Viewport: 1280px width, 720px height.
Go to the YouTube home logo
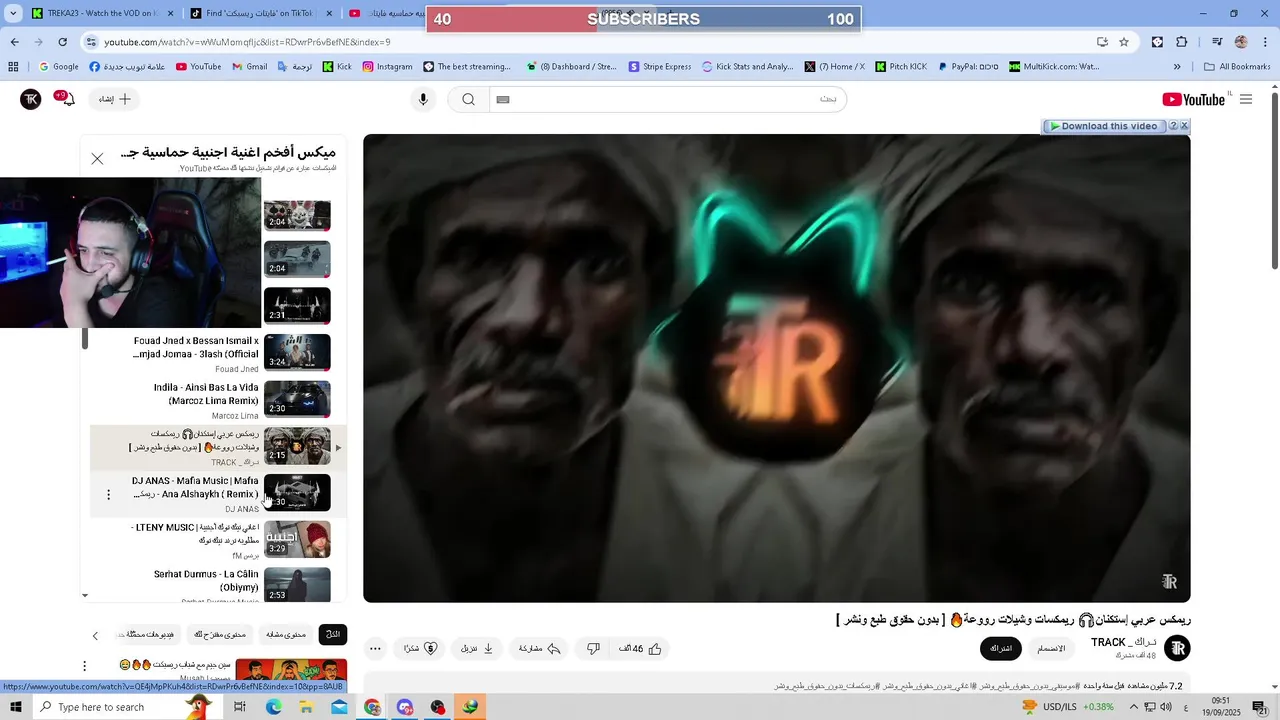click(1194, 99)
